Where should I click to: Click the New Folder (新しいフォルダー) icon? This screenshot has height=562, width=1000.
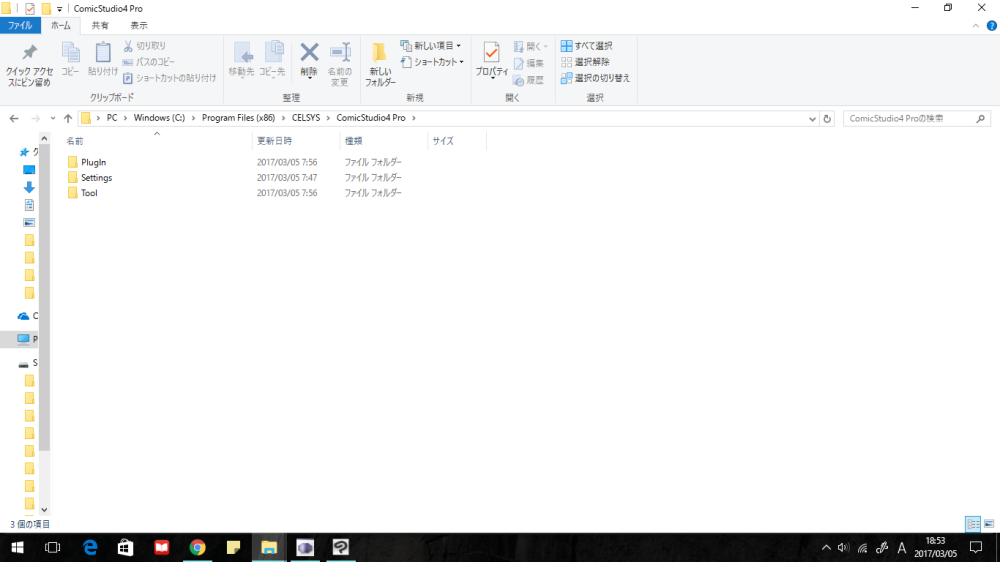click(379, 54)
